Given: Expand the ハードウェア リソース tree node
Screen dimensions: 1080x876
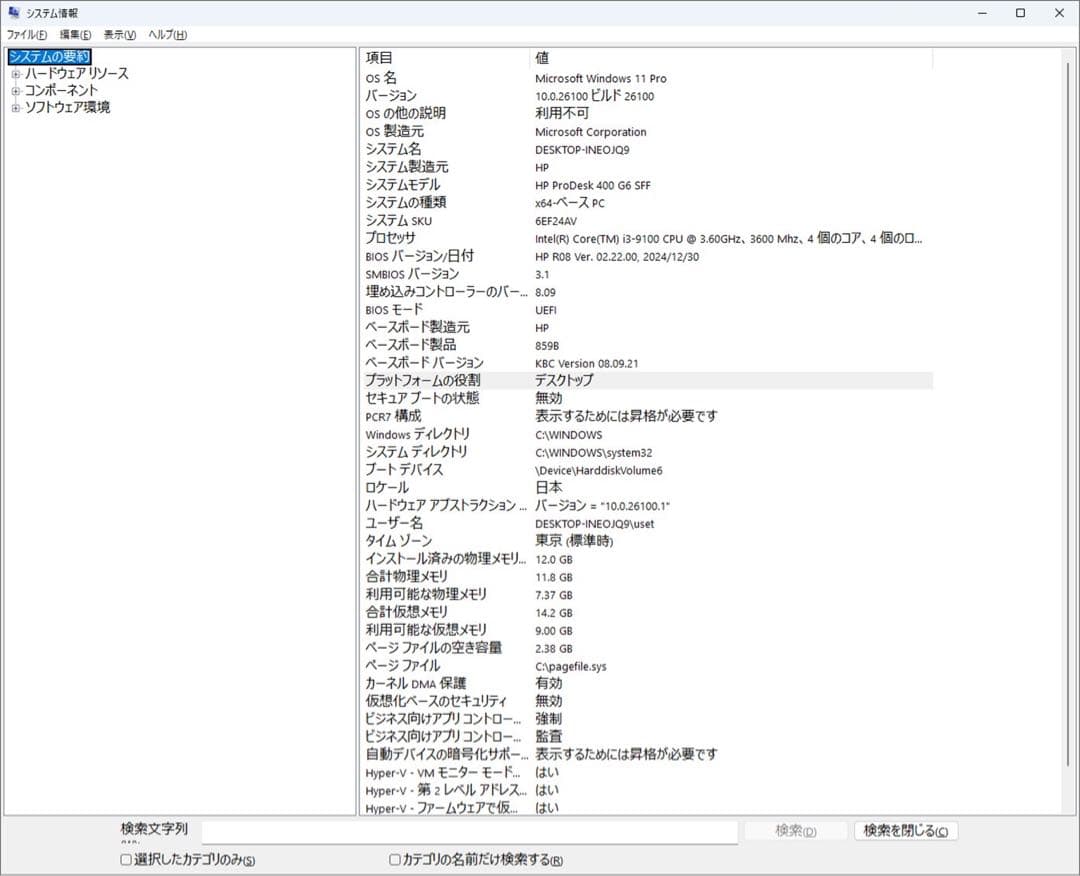Looking at the screenshot, I should pyautogui.click(x=14, y=74).
